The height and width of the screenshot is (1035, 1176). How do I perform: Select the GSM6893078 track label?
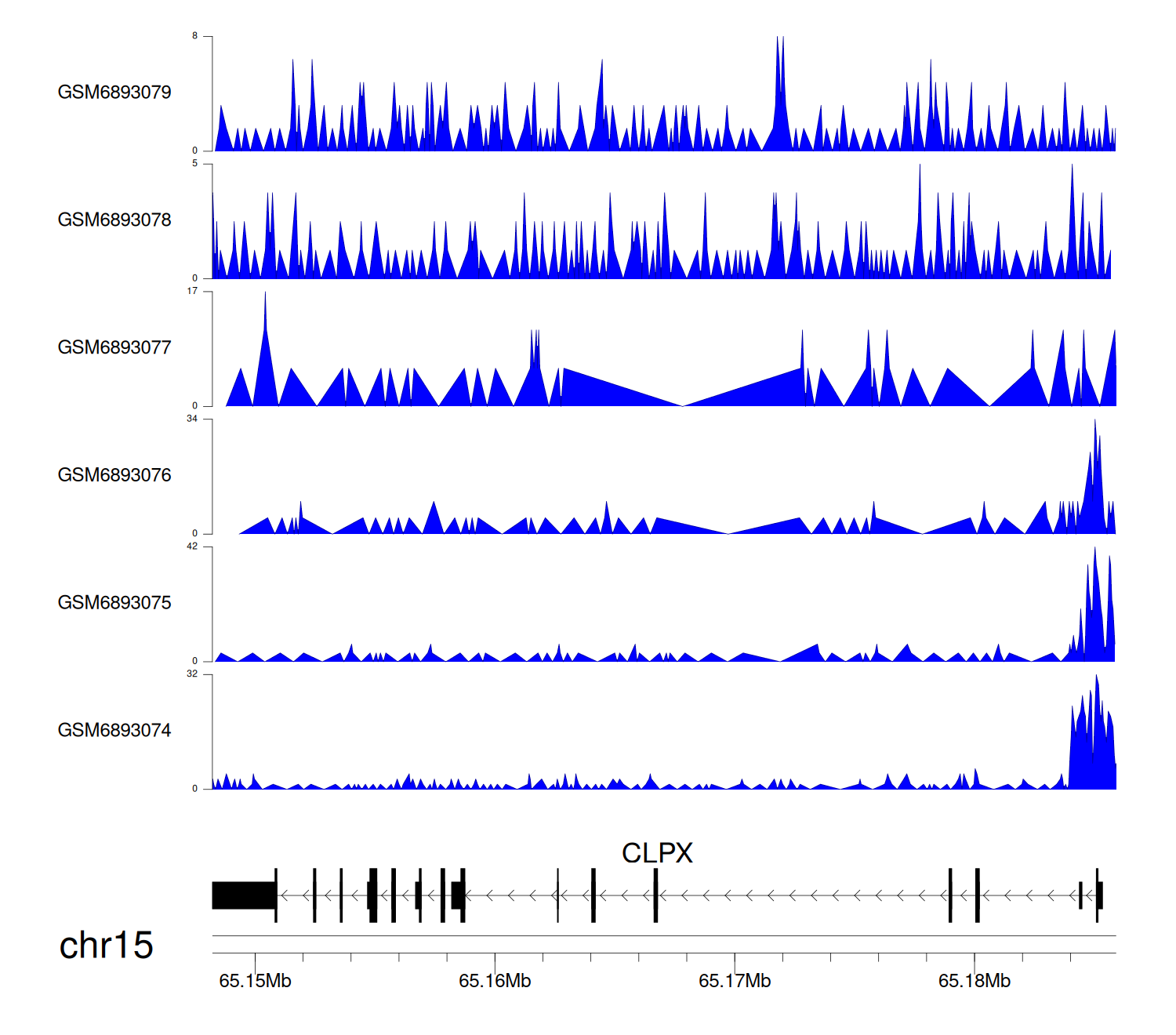click(x=114, y=220)
